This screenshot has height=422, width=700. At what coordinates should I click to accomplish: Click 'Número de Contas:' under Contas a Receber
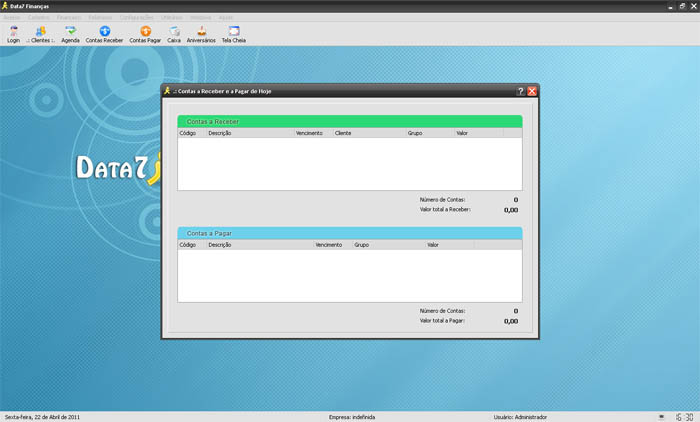[x=442, y=200]
